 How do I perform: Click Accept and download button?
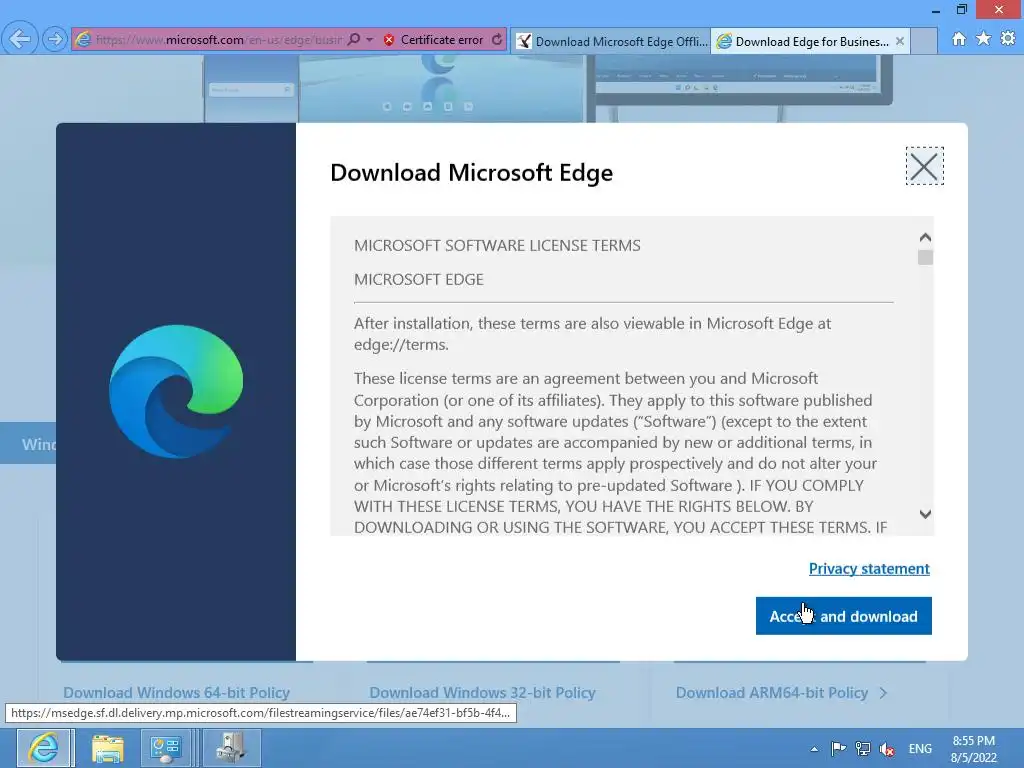(x=843, y=616)
